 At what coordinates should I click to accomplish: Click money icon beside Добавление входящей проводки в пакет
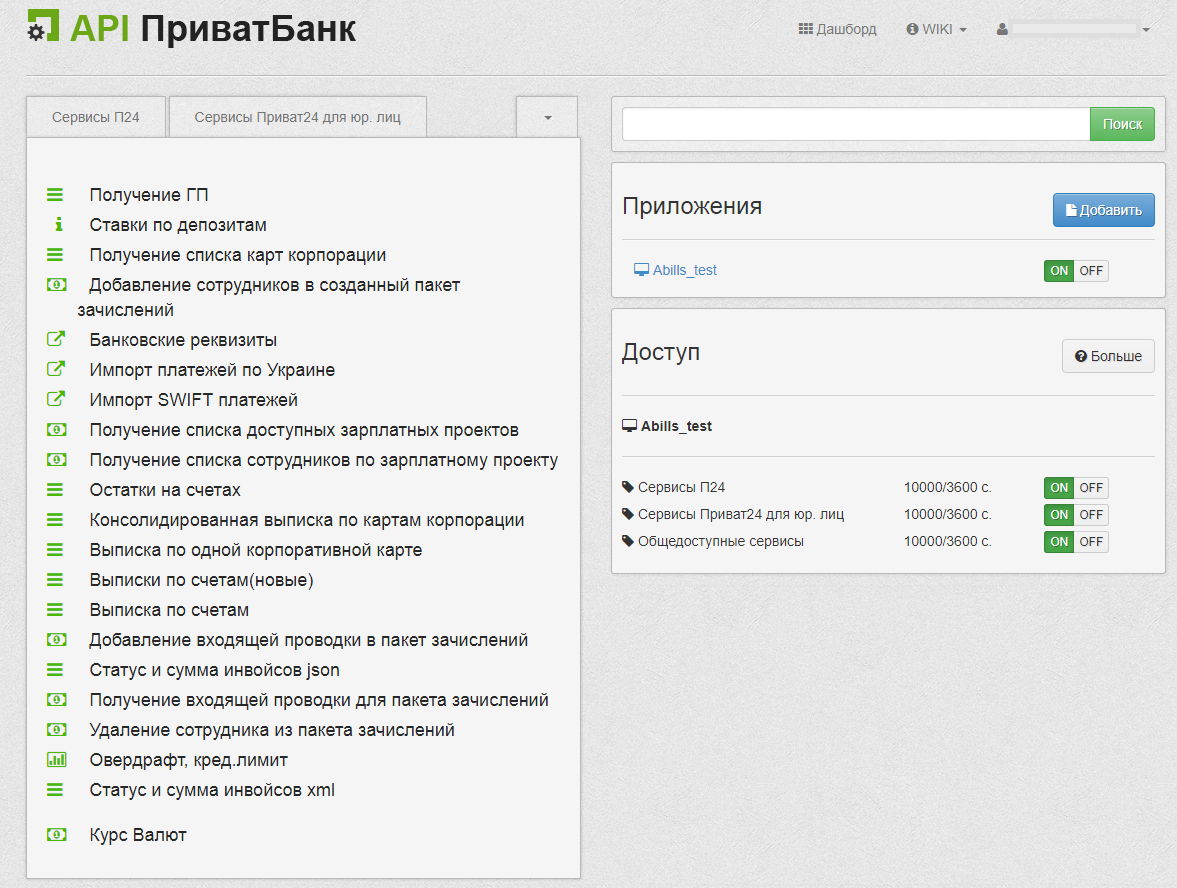pyautogui.click(x=56, y=640)
